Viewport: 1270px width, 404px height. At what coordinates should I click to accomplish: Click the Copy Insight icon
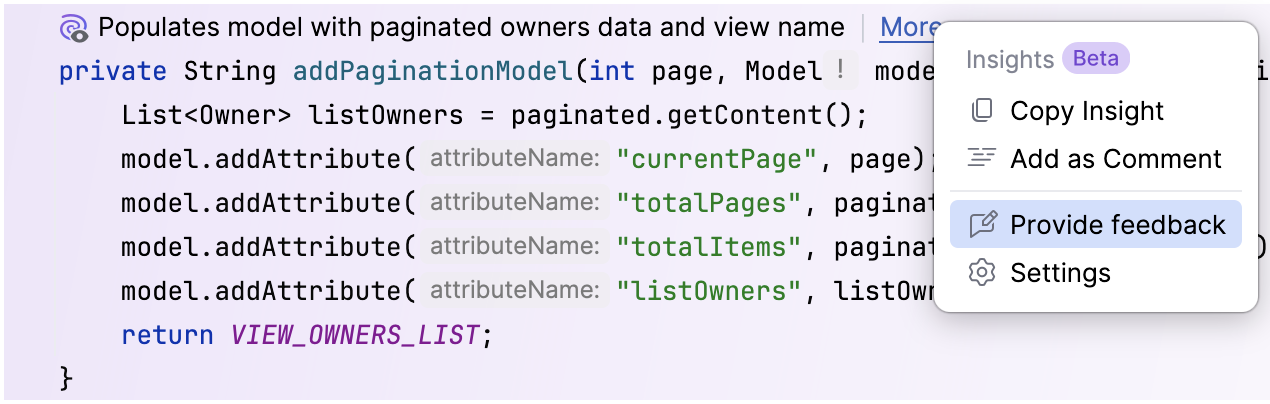(983, 110)
